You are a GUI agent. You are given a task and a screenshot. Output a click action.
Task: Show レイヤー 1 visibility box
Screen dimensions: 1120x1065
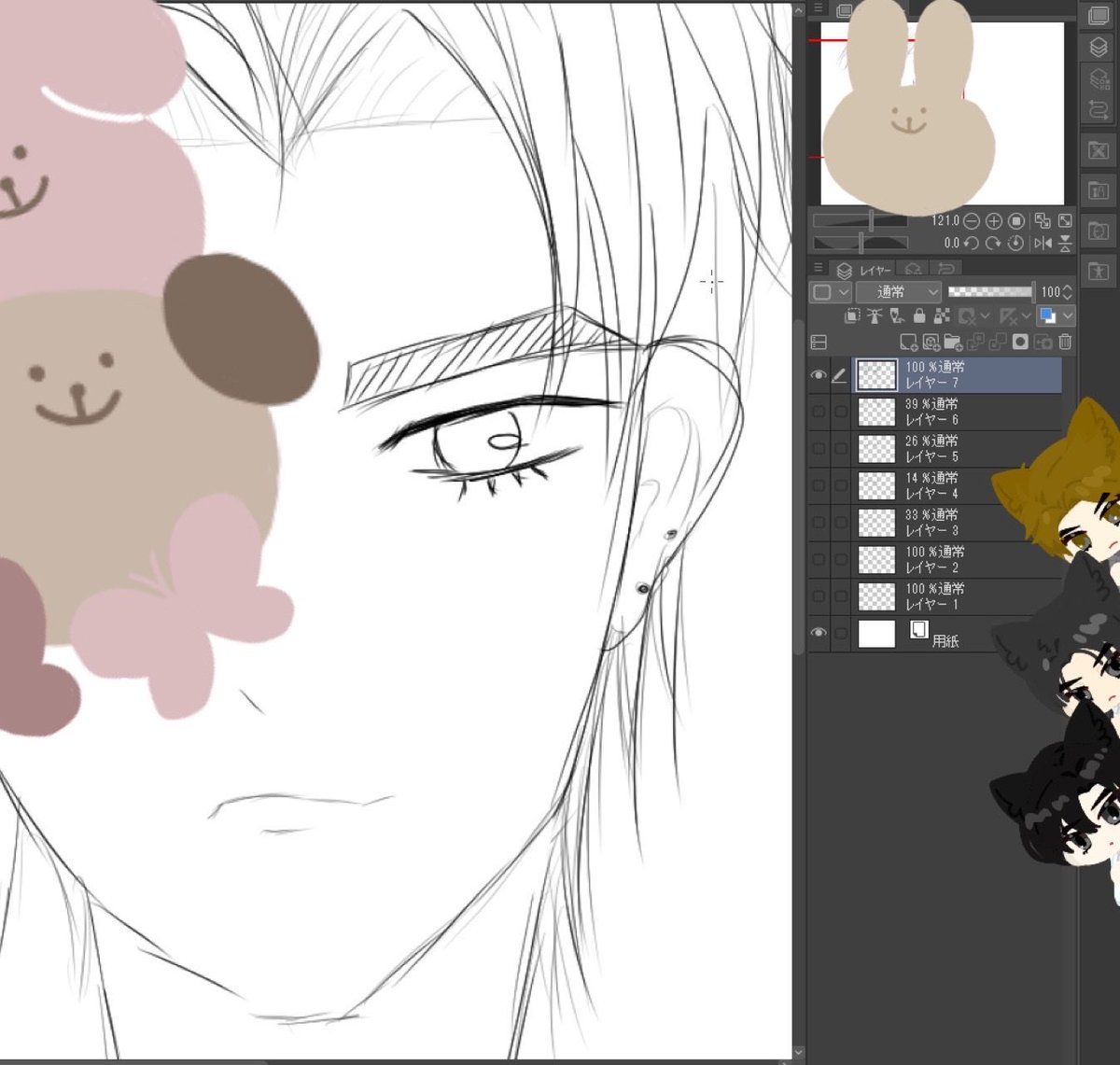tap(819, 596)
